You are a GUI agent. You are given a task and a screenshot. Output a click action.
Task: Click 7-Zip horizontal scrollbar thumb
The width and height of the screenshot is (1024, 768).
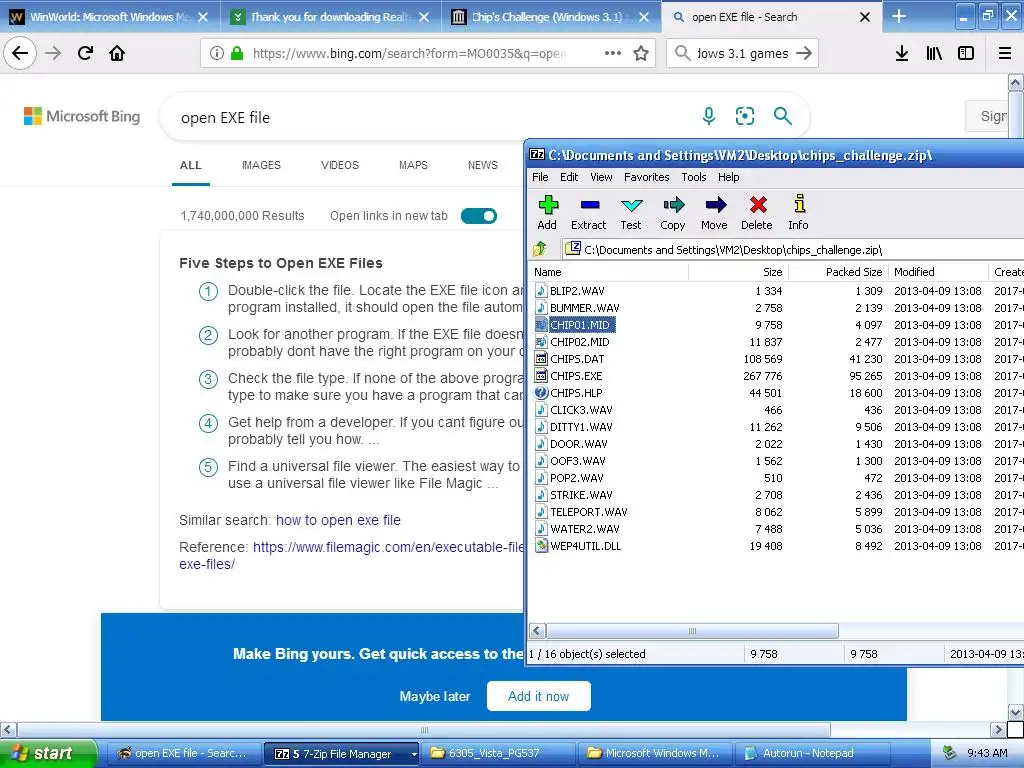click(692, 631)
